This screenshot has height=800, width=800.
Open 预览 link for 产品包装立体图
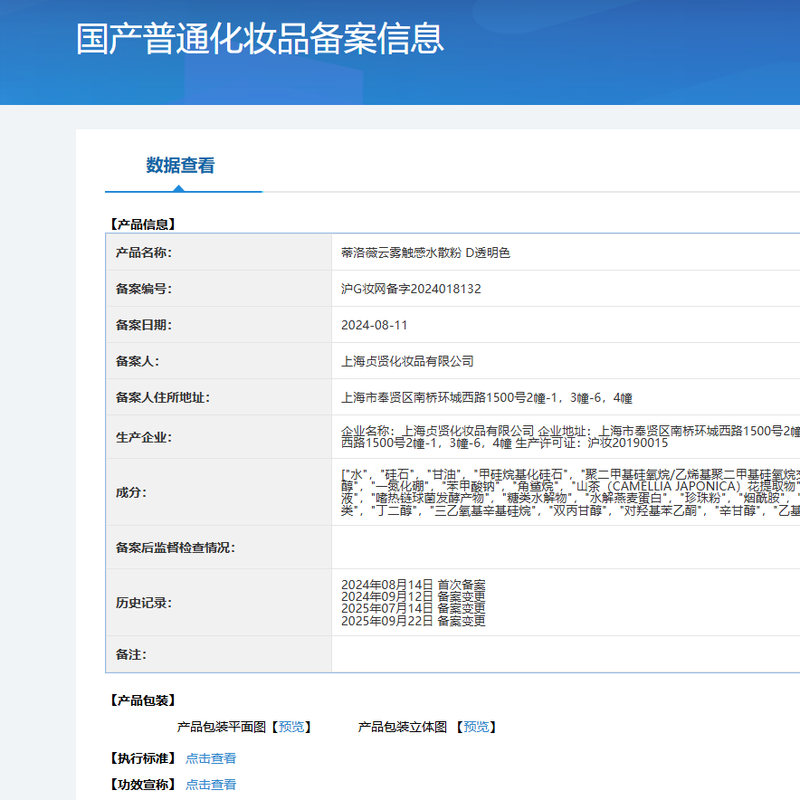[478, 727]
